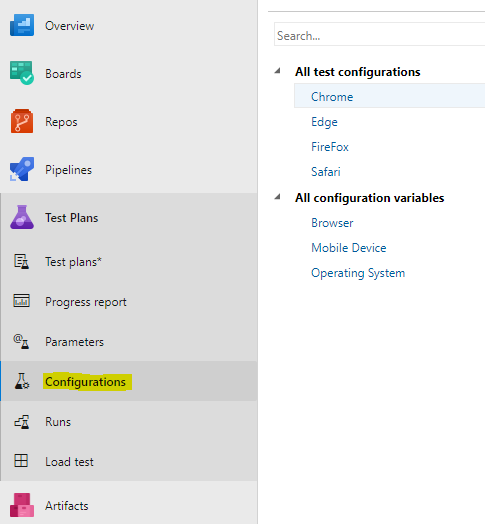Select the Pipelines rocket icon
This screenshot has height=524, width=485.
tap(22, 169)
